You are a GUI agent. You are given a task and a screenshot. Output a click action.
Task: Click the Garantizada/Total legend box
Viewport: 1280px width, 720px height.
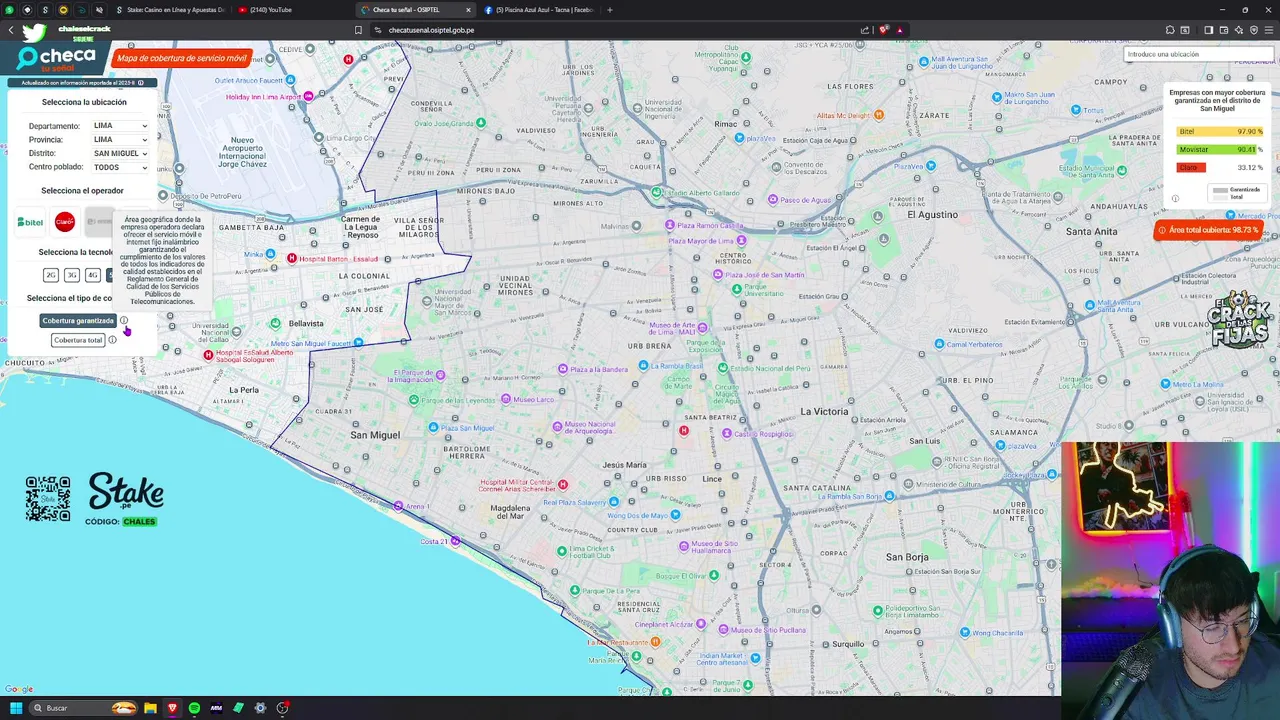click(x=1237, y=191)
